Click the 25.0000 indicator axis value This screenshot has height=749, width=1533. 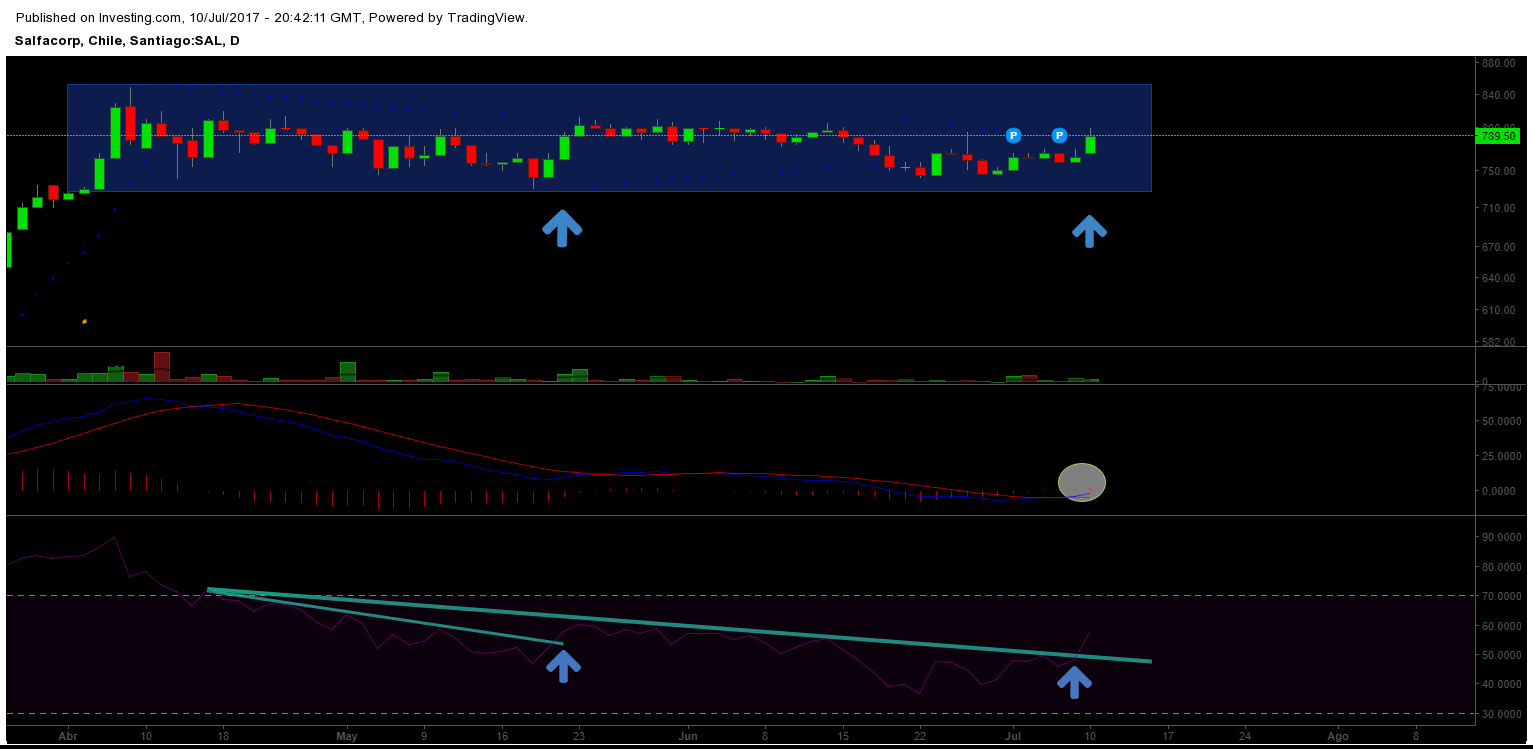pyautogui.click(x=1500, y=457)
